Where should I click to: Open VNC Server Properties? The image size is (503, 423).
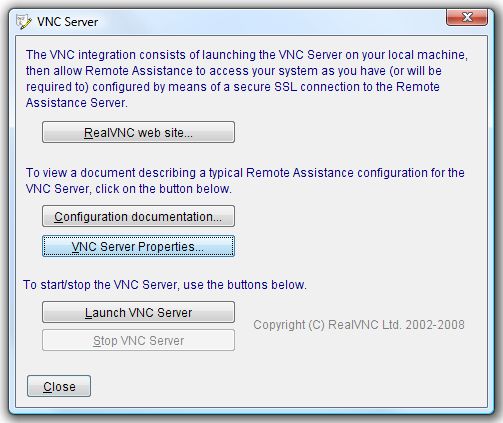pyautogui.click(x=138, y=246)
